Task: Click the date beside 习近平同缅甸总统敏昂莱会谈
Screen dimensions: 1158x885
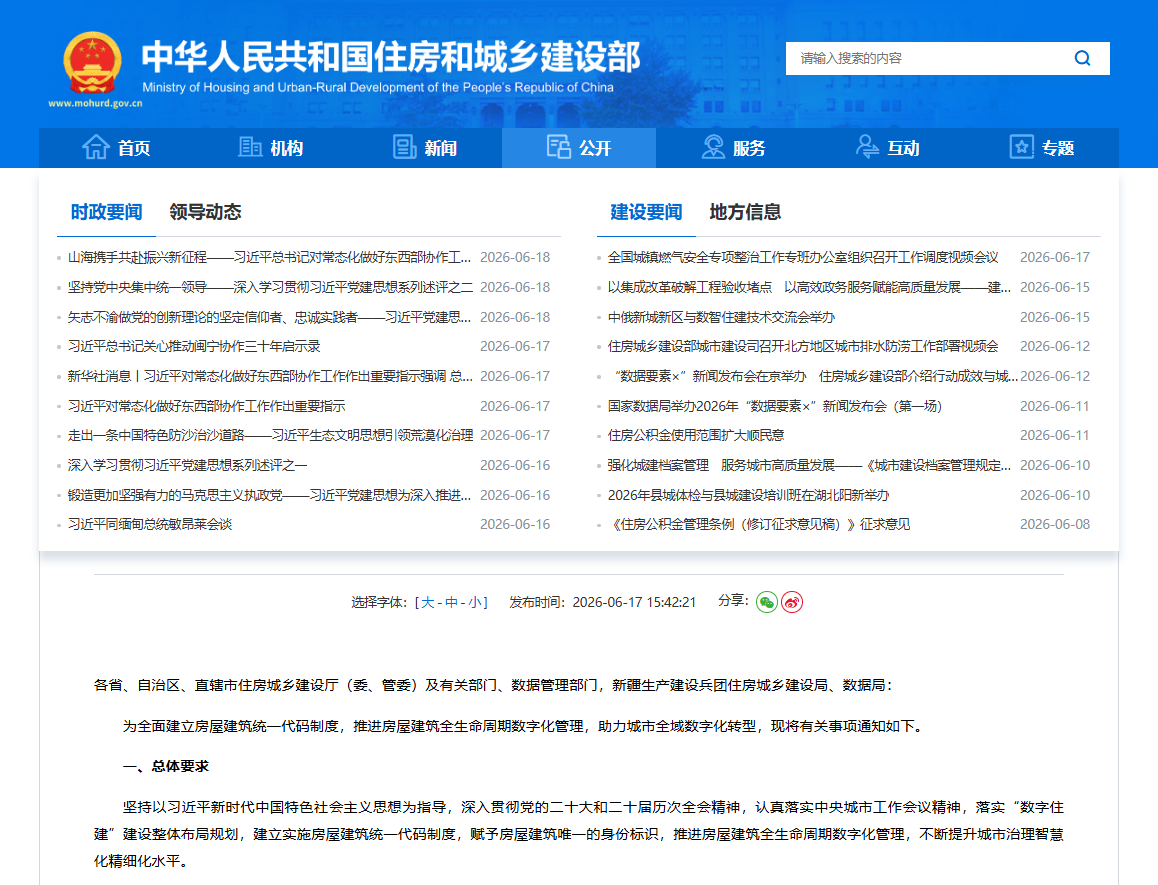Action: pyautogui.click(x=515, y=524)
